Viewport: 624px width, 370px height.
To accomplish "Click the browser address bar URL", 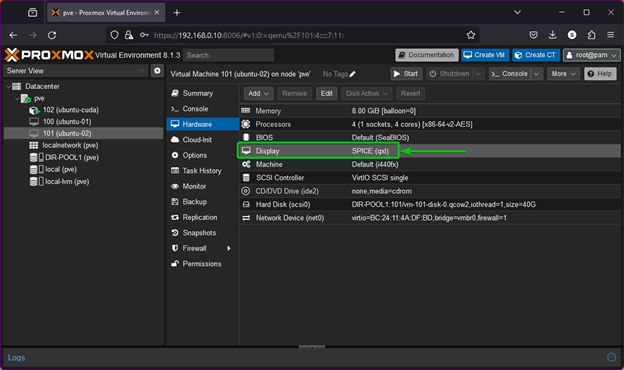I will click(x=249, y=35).
